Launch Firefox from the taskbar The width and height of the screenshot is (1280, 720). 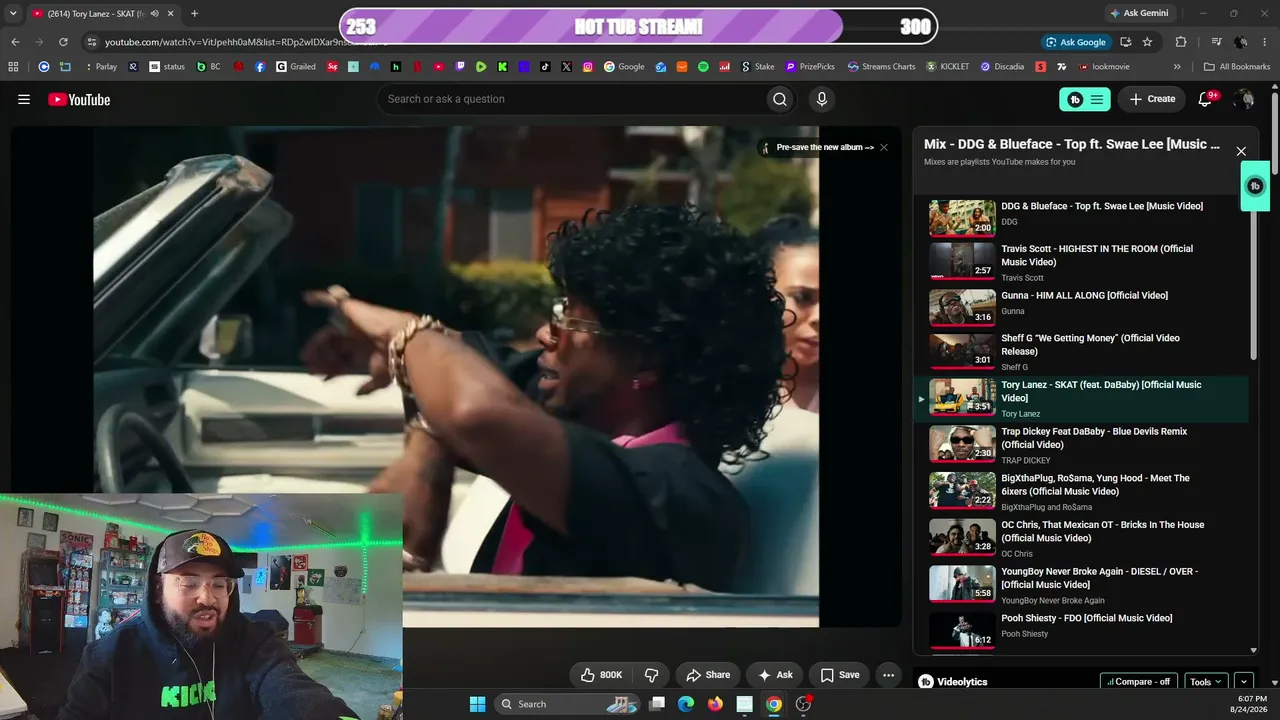point(715,704)
